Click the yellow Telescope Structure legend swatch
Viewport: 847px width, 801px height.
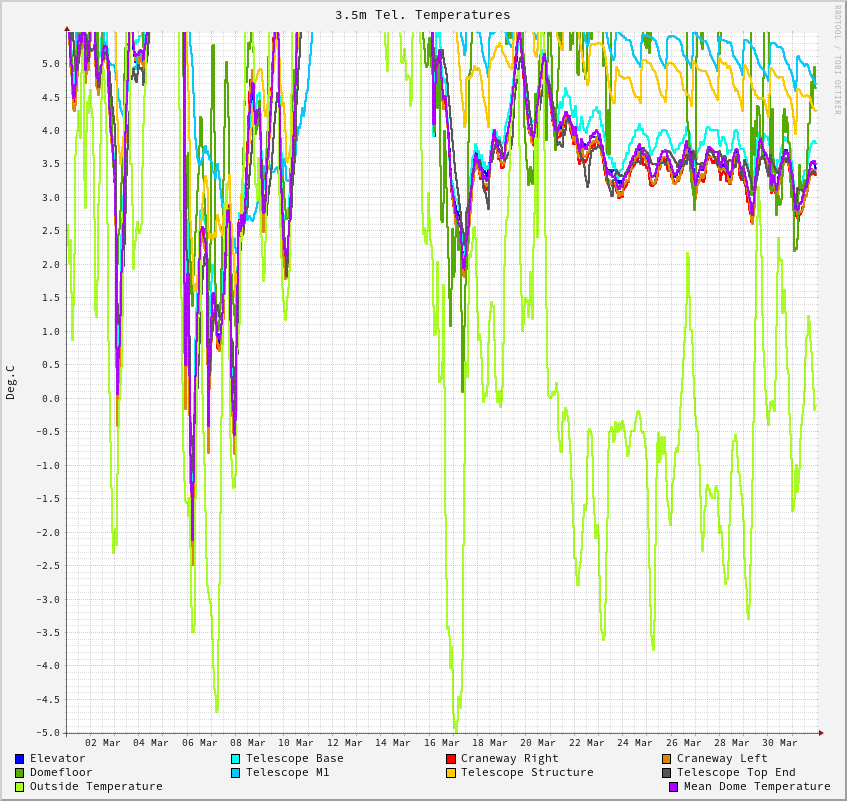(451, 773)
